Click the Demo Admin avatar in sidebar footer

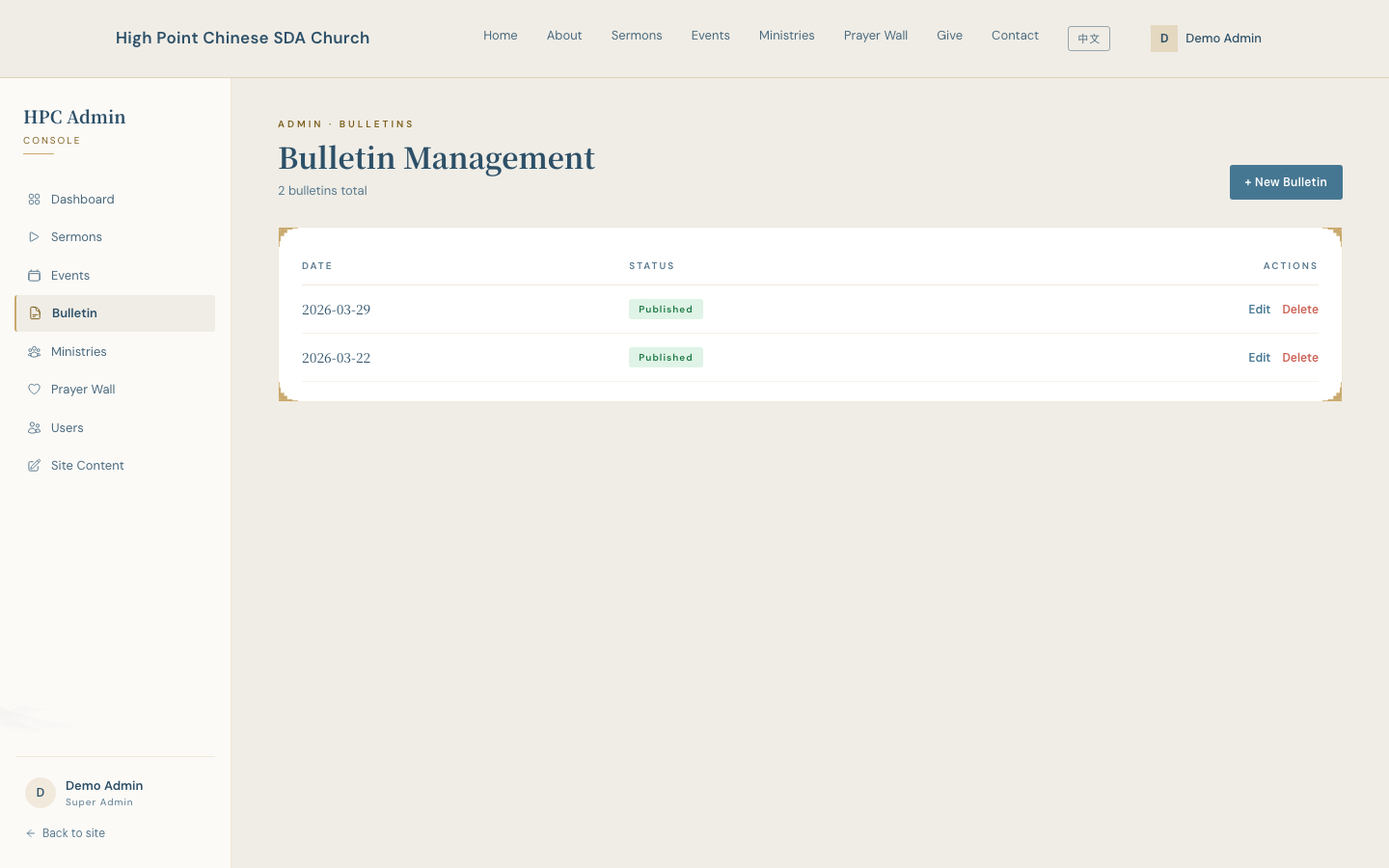click(x=41, y=793)
